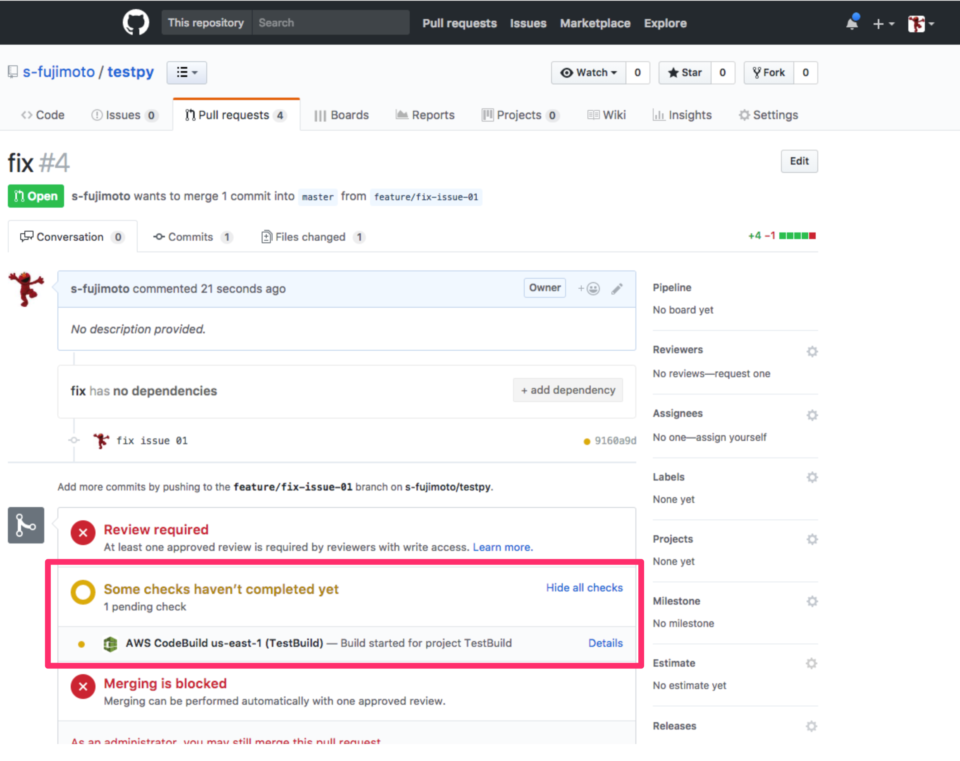
Task: Click the Hide all checks link
Action: pyautogui.click(x=584, y=587)
